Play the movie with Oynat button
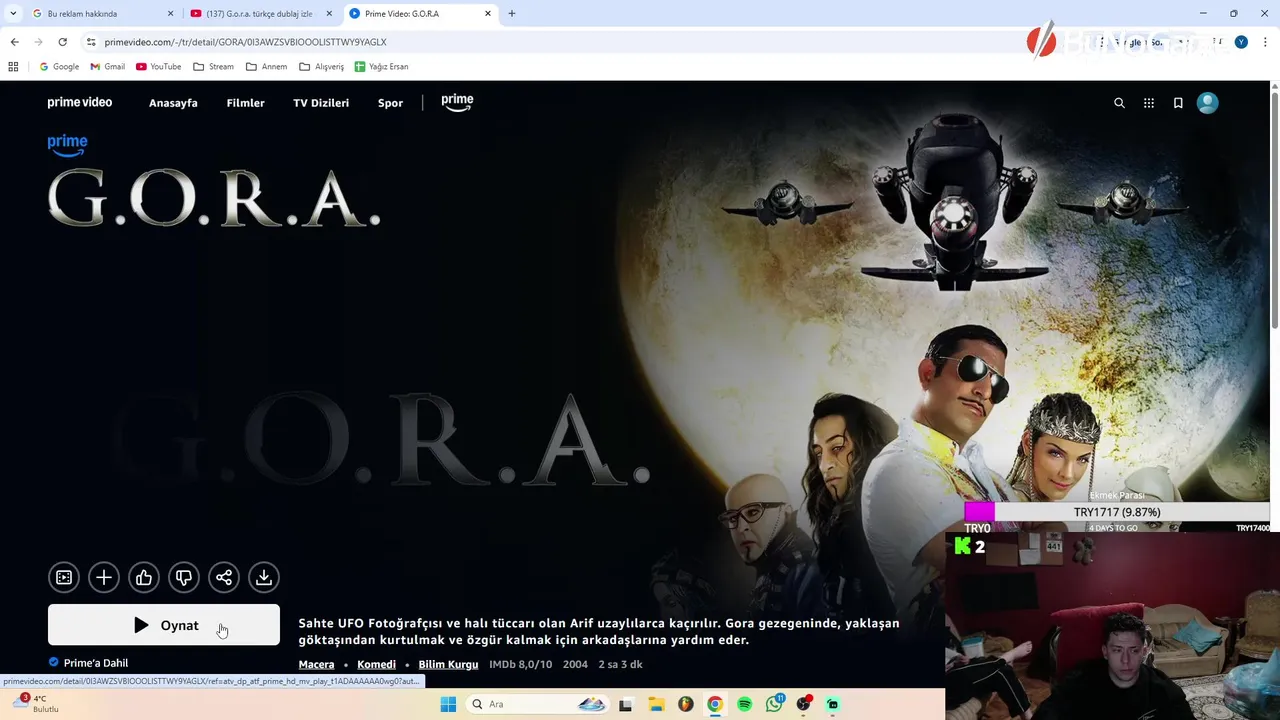The image size is (1280, 720). (x=164, y=625)
